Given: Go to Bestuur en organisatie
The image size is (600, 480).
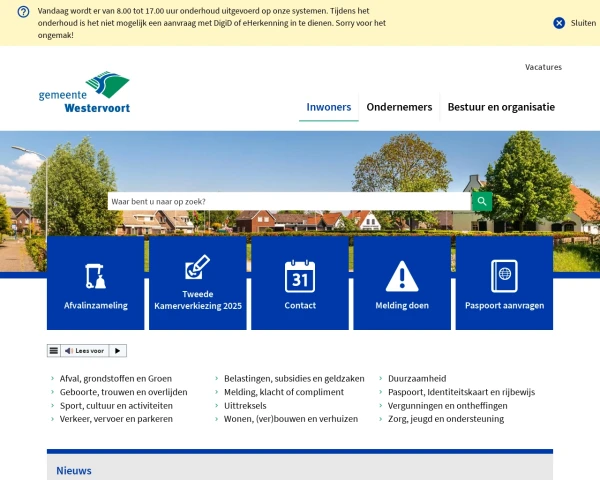Looking at the screenshot, I should point(500,107).
